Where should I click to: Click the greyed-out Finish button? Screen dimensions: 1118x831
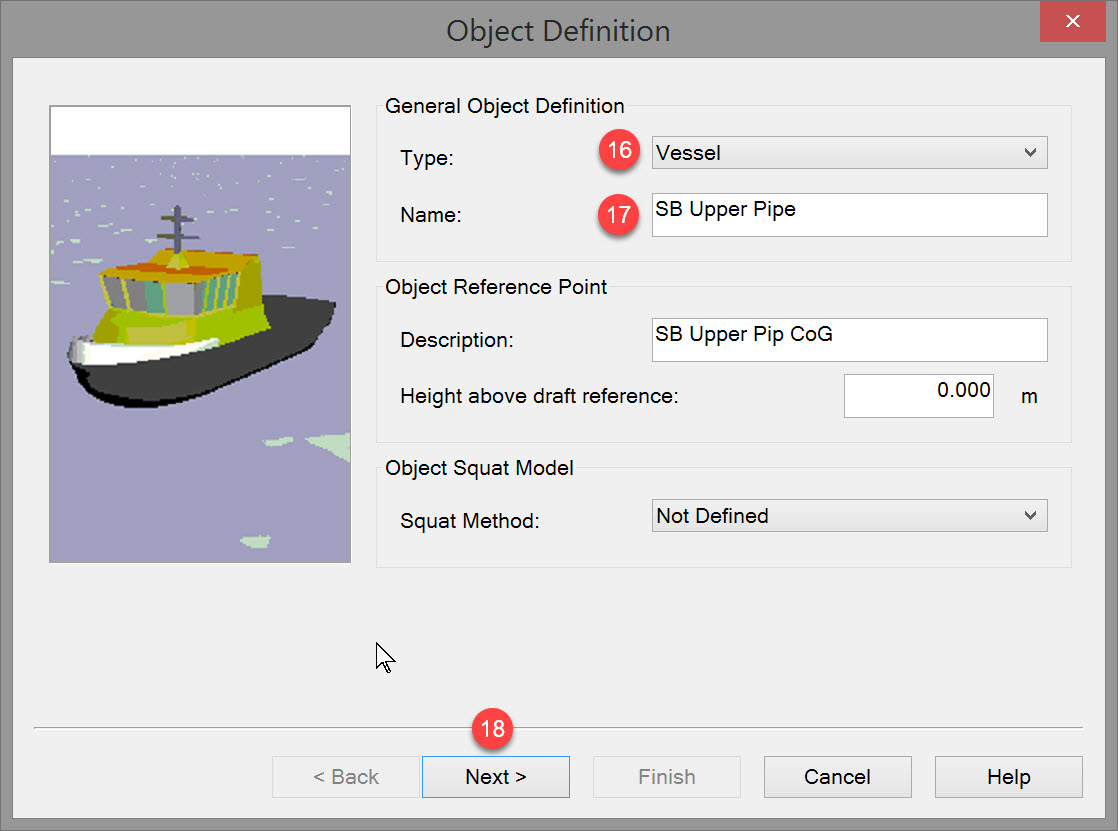pyautogui.click(x=666, y=777)
